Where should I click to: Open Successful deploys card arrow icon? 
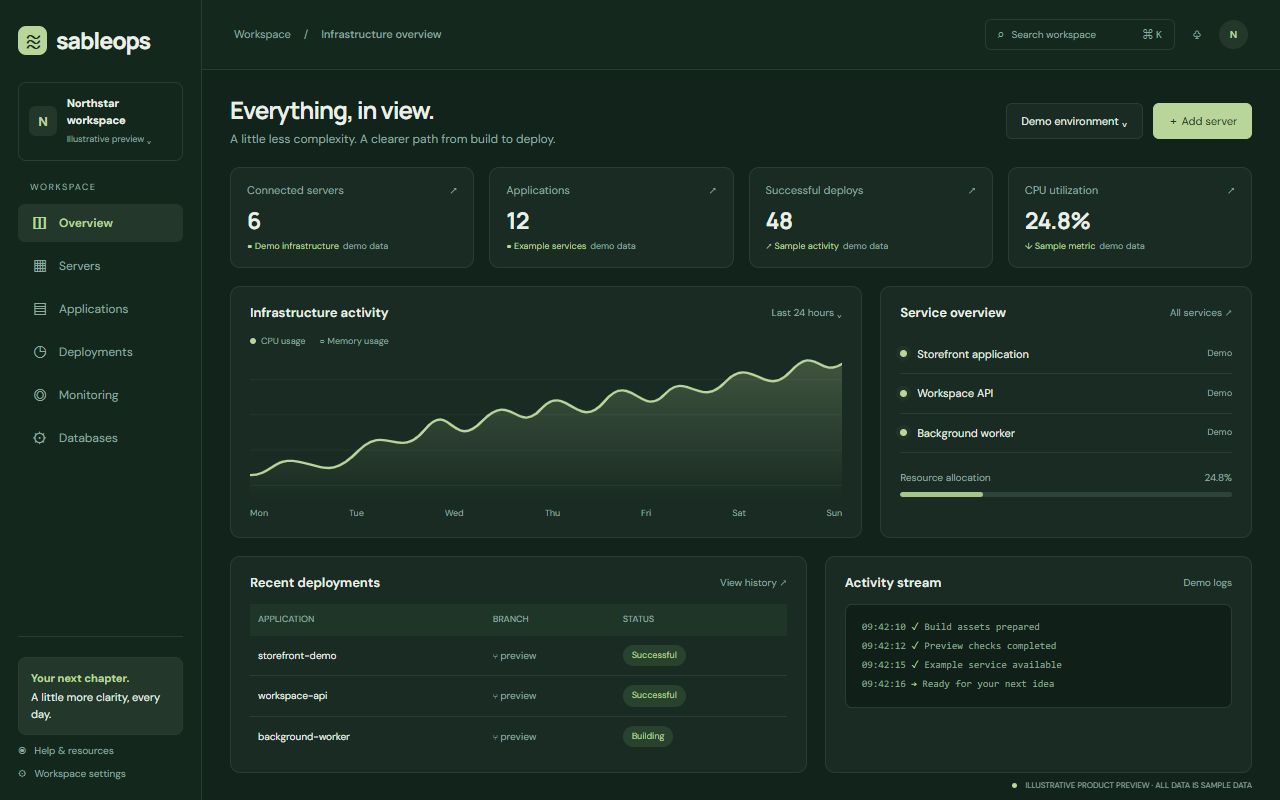click(x=972, y=190)
